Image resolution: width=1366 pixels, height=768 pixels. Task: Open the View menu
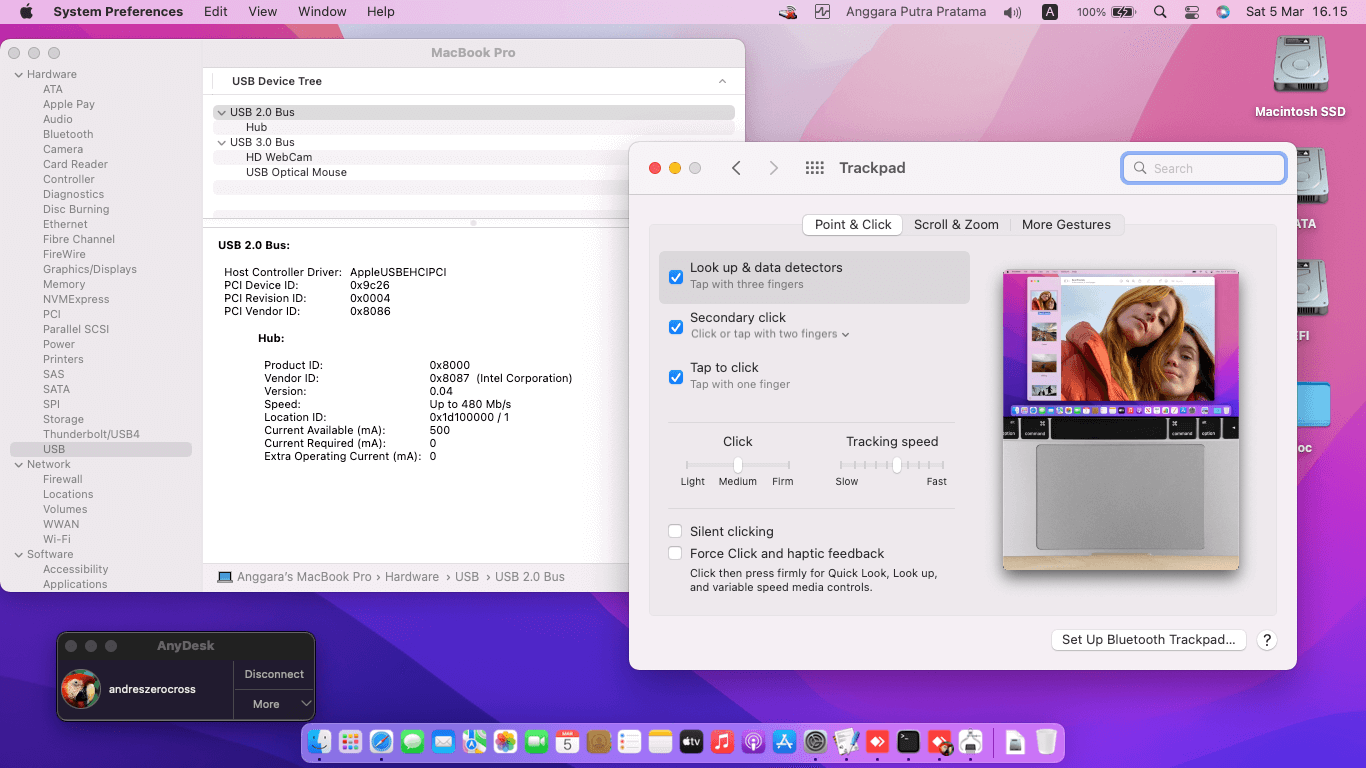click(262, 12)
